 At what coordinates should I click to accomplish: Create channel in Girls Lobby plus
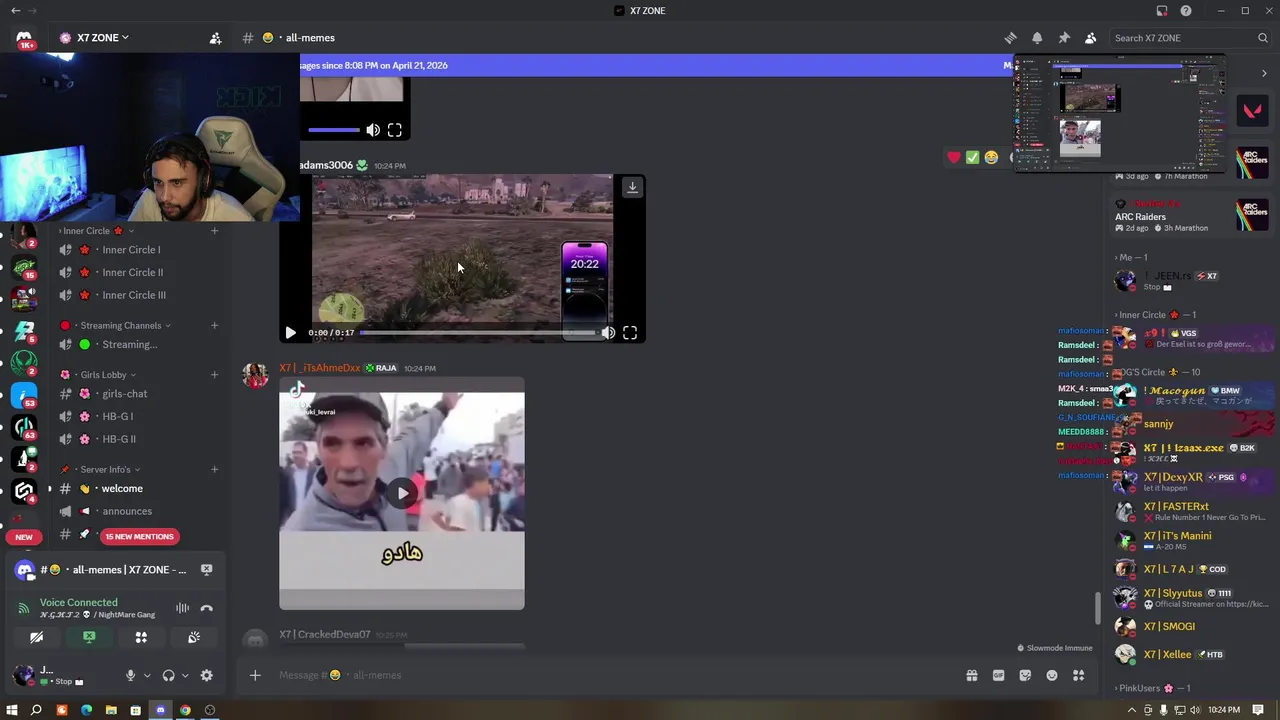click(214, 375)
